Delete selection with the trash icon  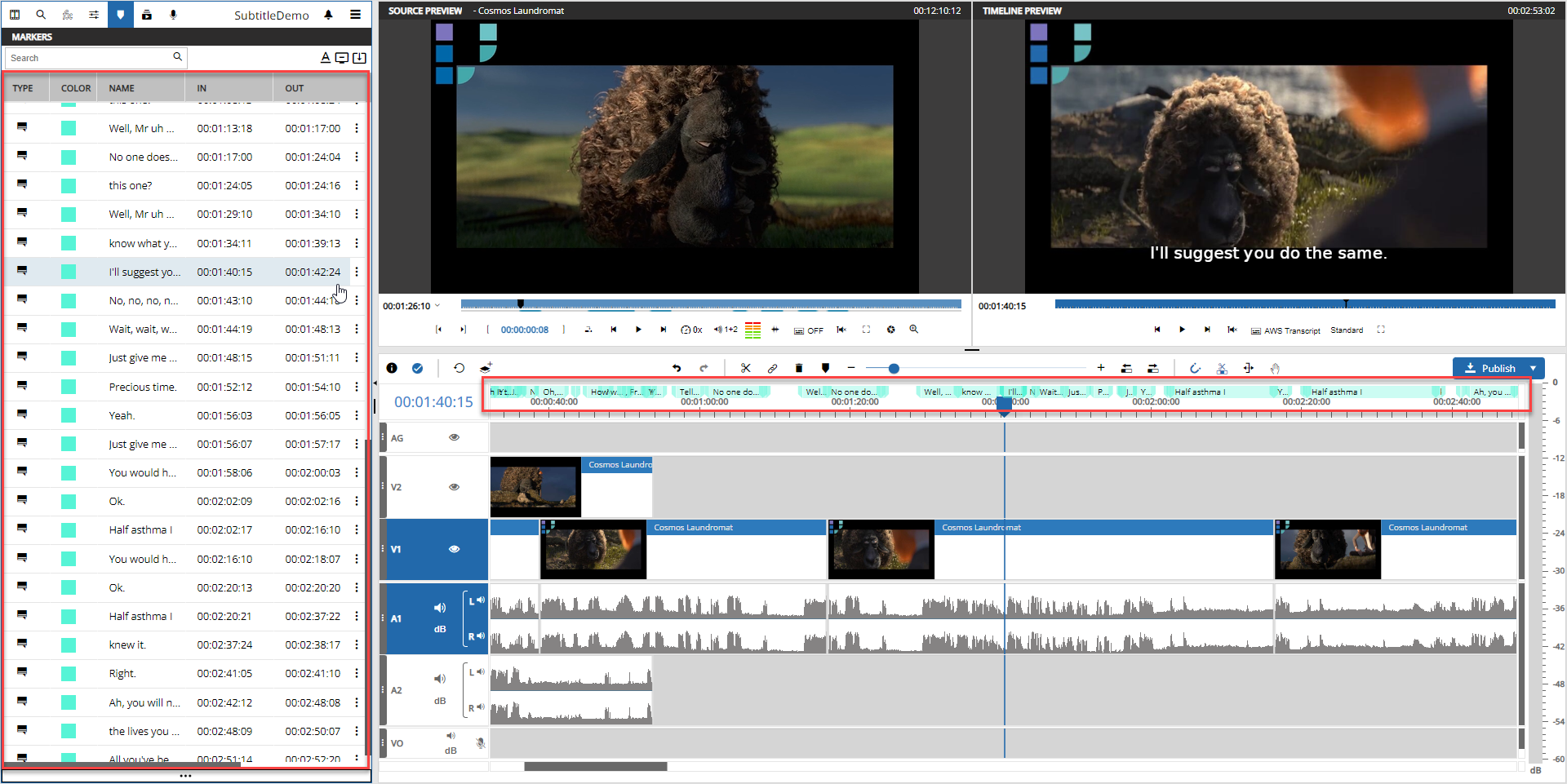tap(799, 368)
